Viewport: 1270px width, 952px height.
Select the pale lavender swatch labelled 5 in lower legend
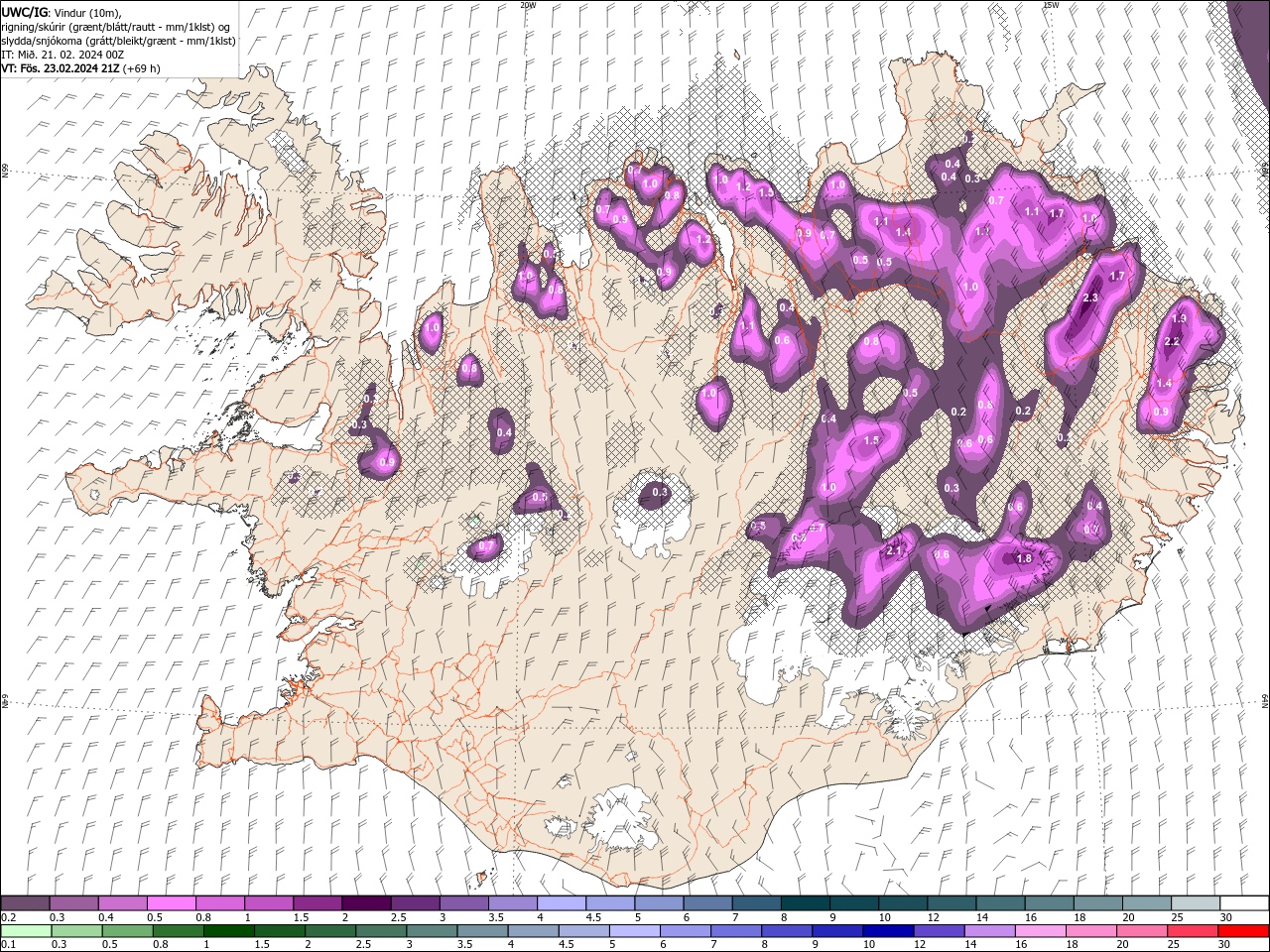634,931
